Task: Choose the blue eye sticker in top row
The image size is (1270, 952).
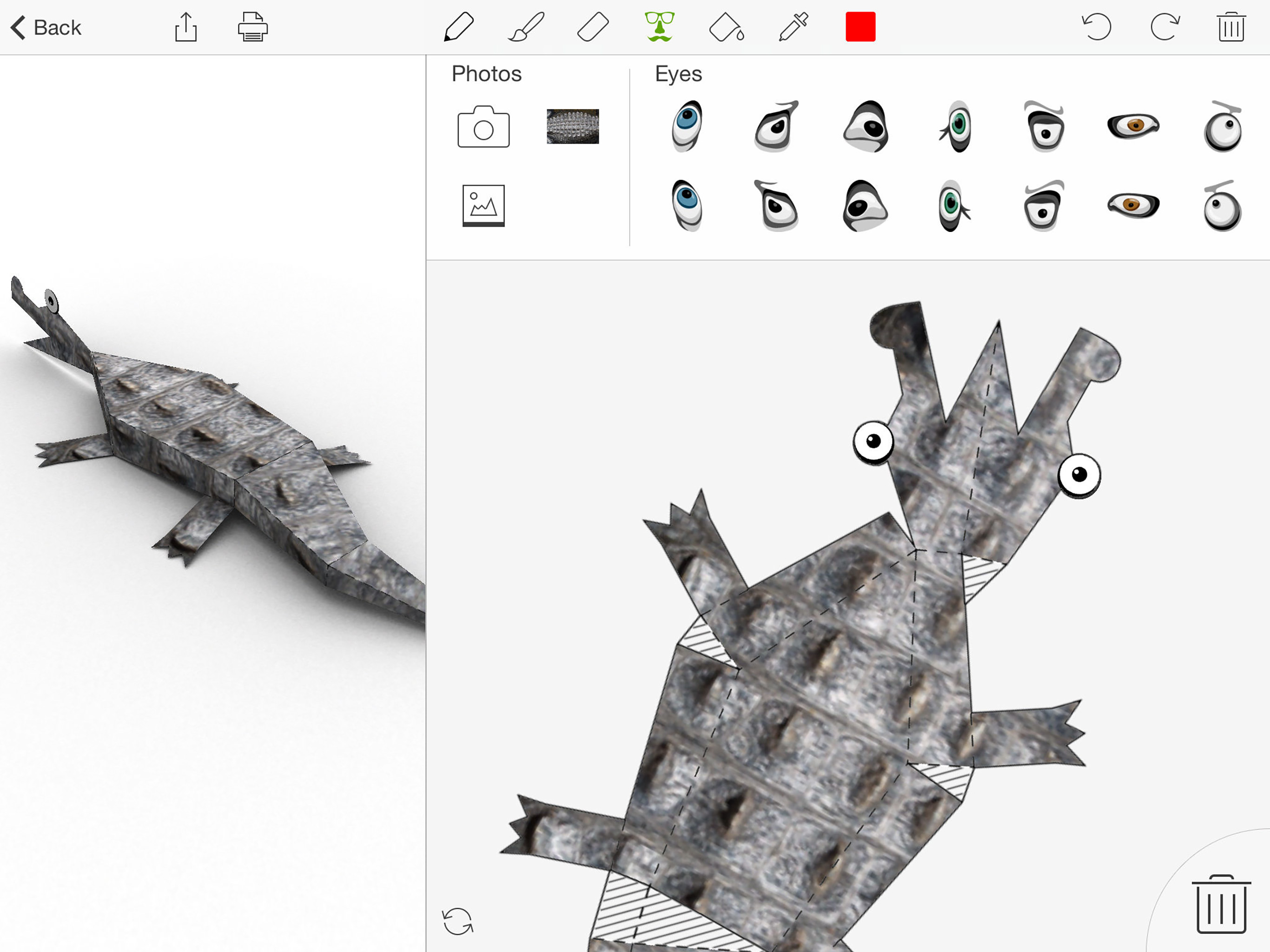Action: point(687,126)
